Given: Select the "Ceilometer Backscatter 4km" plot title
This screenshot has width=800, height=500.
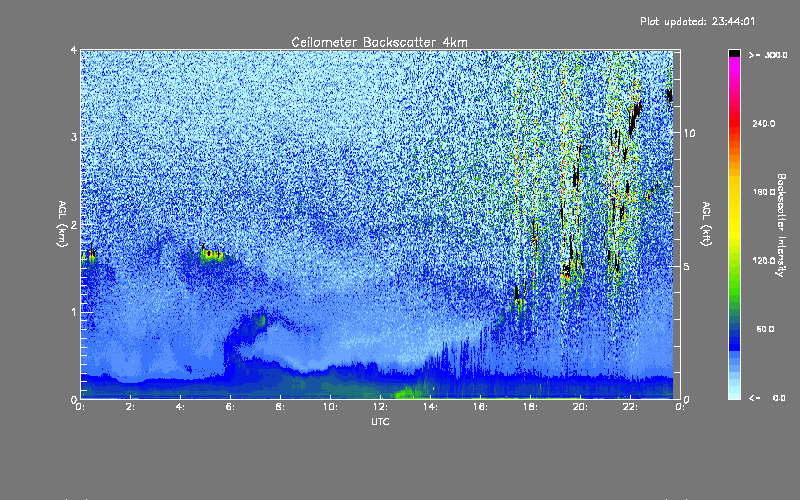Looking at the screenshot, I should [379, 42].
